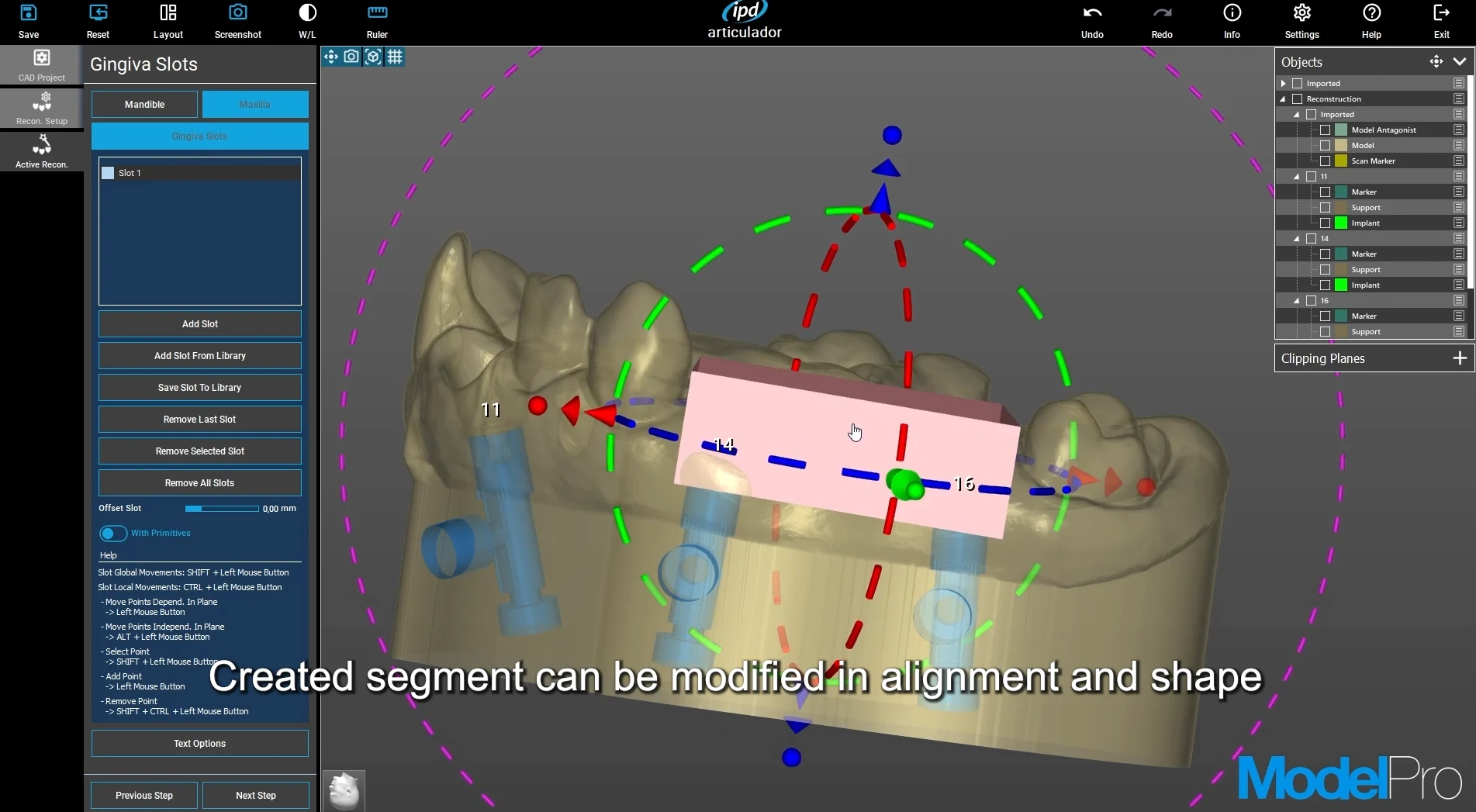The width and height of the screenshot is (1476, 812).
Task: Toggle the With Primitives switch
Action: pyautogui.click(x=113, y=534)
